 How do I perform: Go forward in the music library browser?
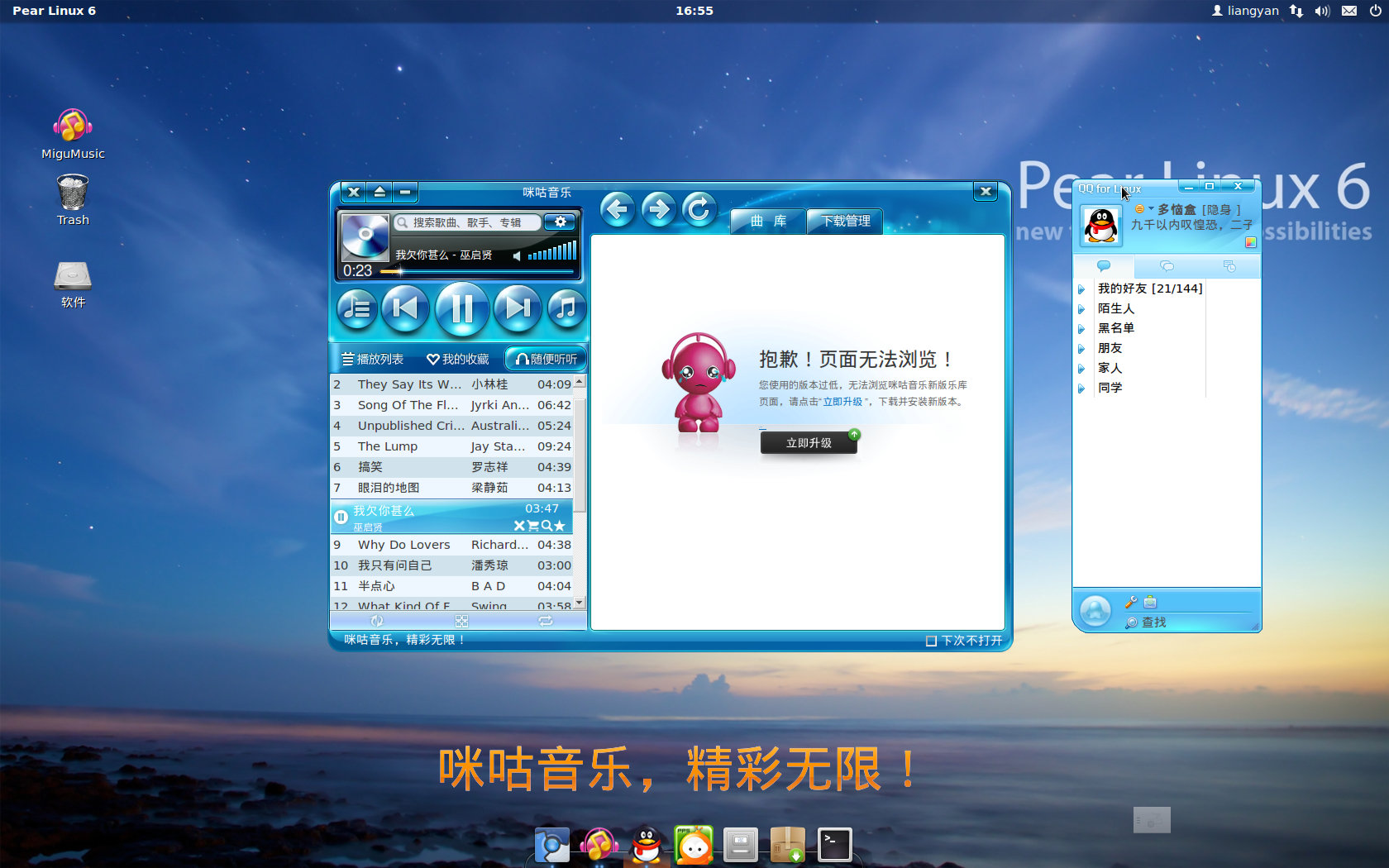pyautogui.click(x=659, y=209)
